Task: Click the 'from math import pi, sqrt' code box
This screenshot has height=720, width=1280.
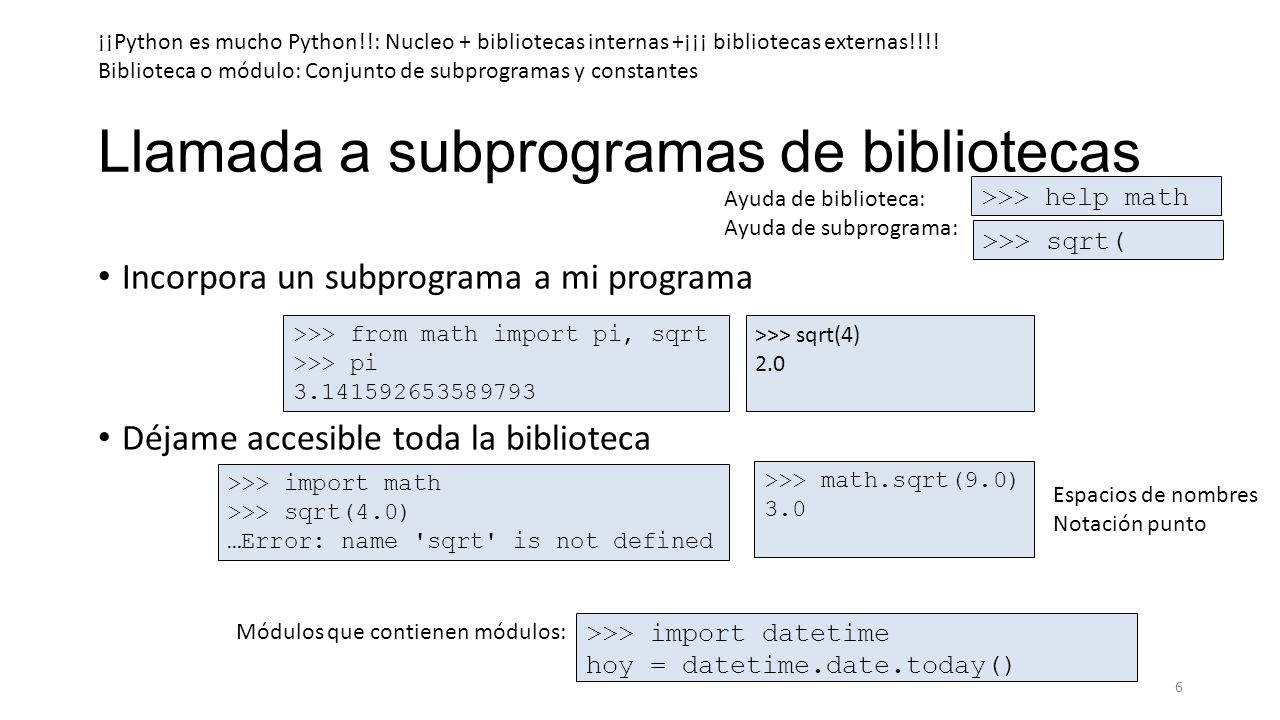Action: coord(506,363)
